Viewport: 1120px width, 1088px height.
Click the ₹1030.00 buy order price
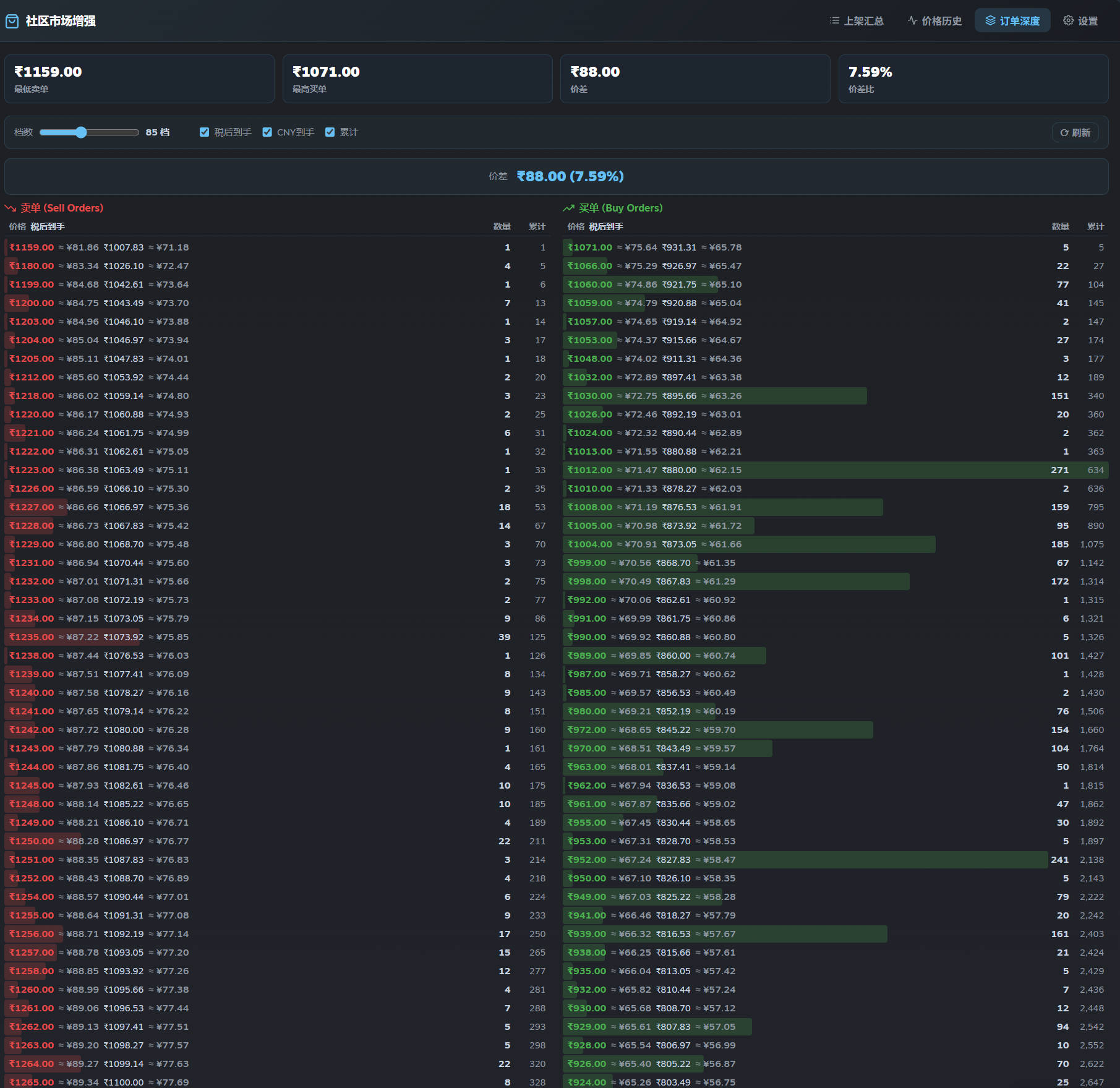pyautogui.click(x=590, y=396)
